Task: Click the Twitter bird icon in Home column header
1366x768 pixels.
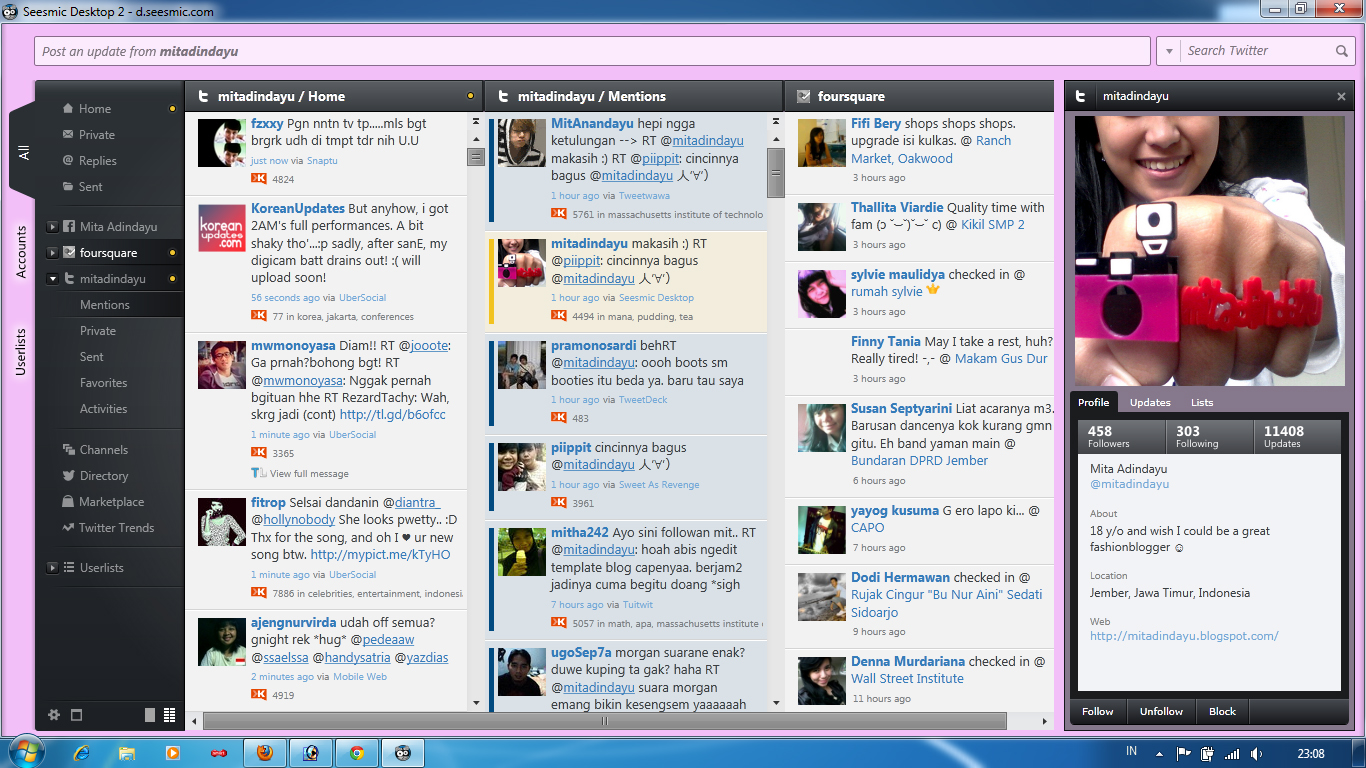Action: tap(203, 97)
